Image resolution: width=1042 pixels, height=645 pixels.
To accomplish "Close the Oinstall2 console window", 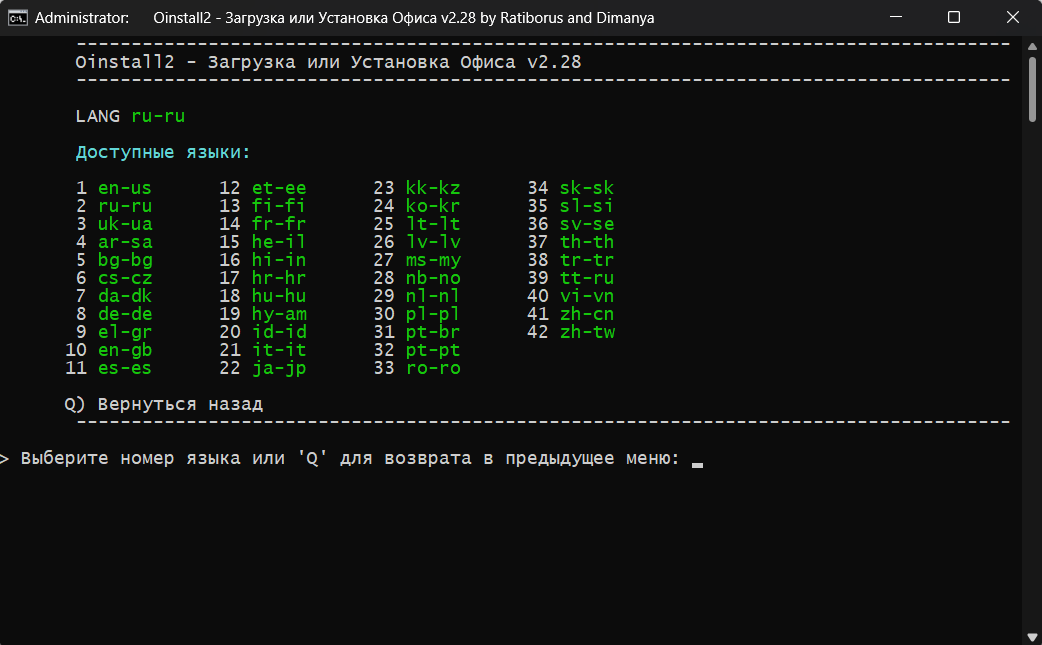I will pyautogui.click(x=1012, y=17).
